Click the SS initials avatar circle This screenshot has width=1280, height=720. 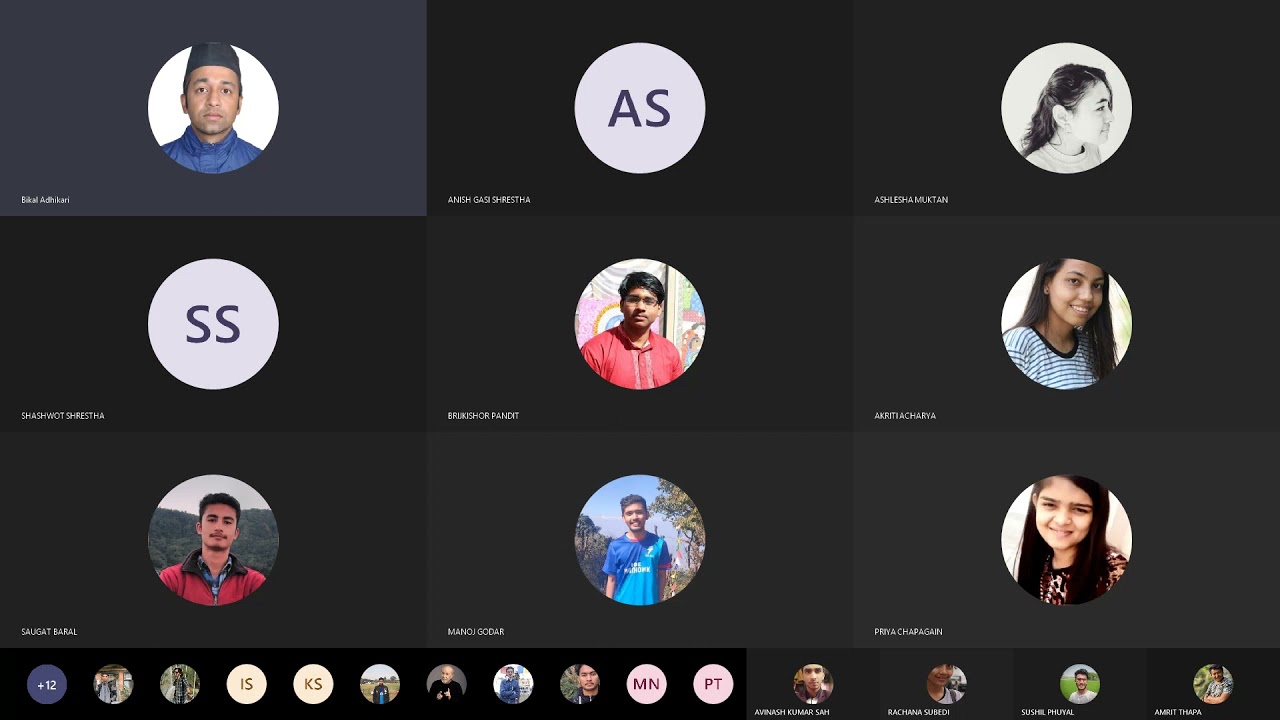point(213,324)
